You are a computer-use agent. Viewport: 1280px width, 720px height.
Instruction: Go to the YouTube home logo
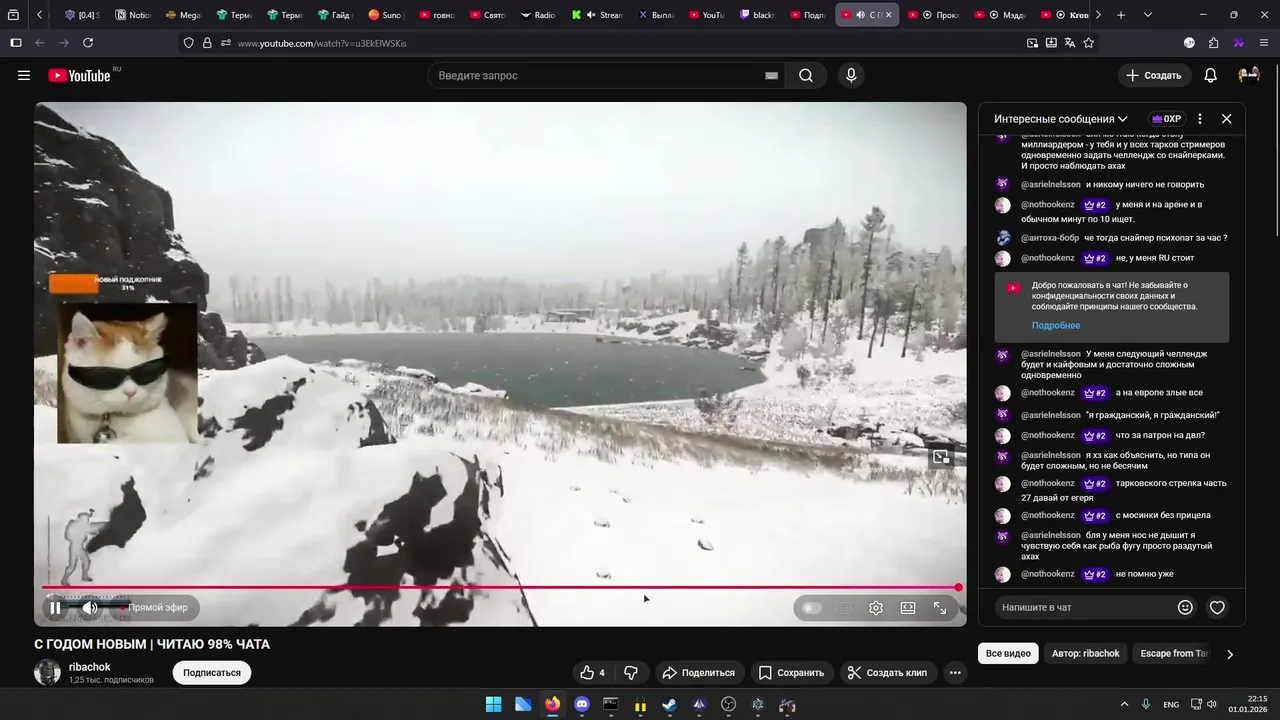80,75
